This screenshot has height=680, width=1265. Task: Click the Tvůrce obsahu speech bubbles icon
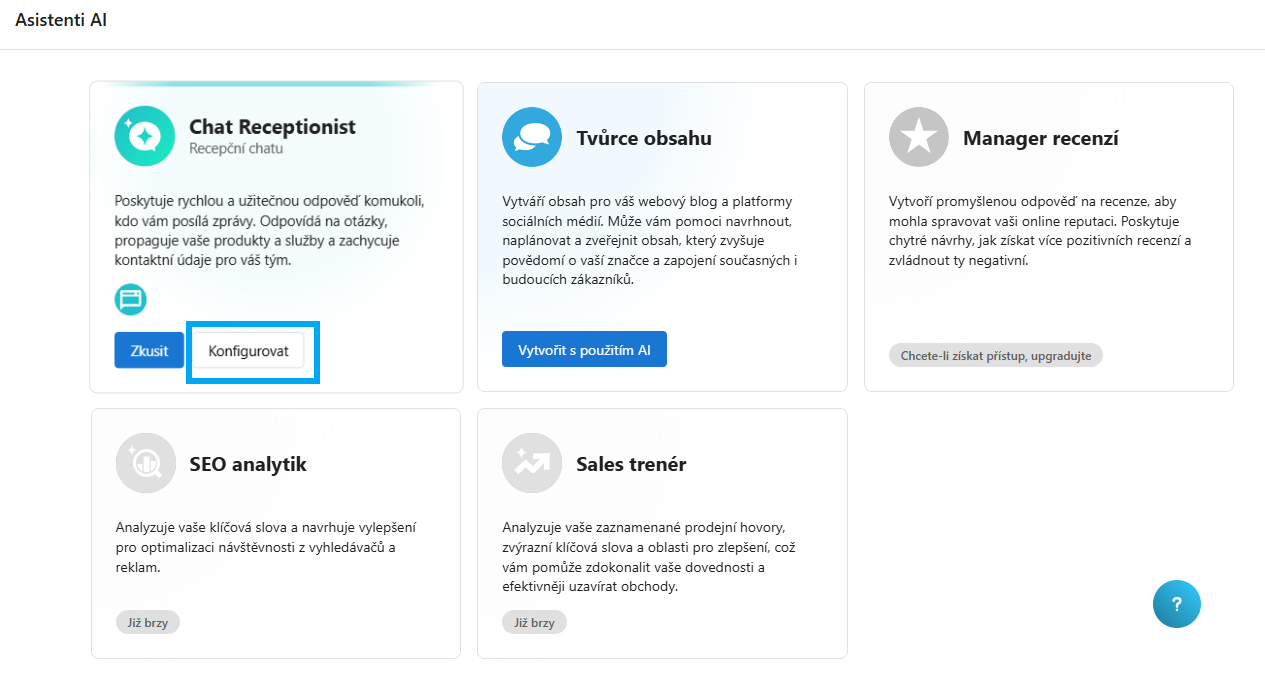532,137
